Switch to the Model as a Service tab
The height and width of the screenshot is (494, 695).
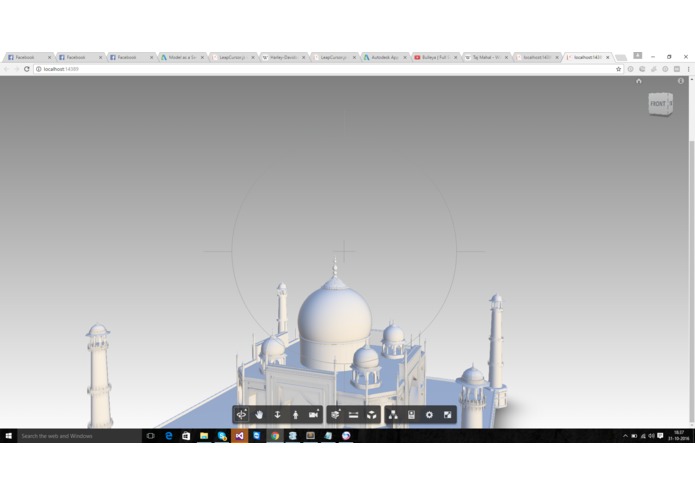(x=182, y=57)
